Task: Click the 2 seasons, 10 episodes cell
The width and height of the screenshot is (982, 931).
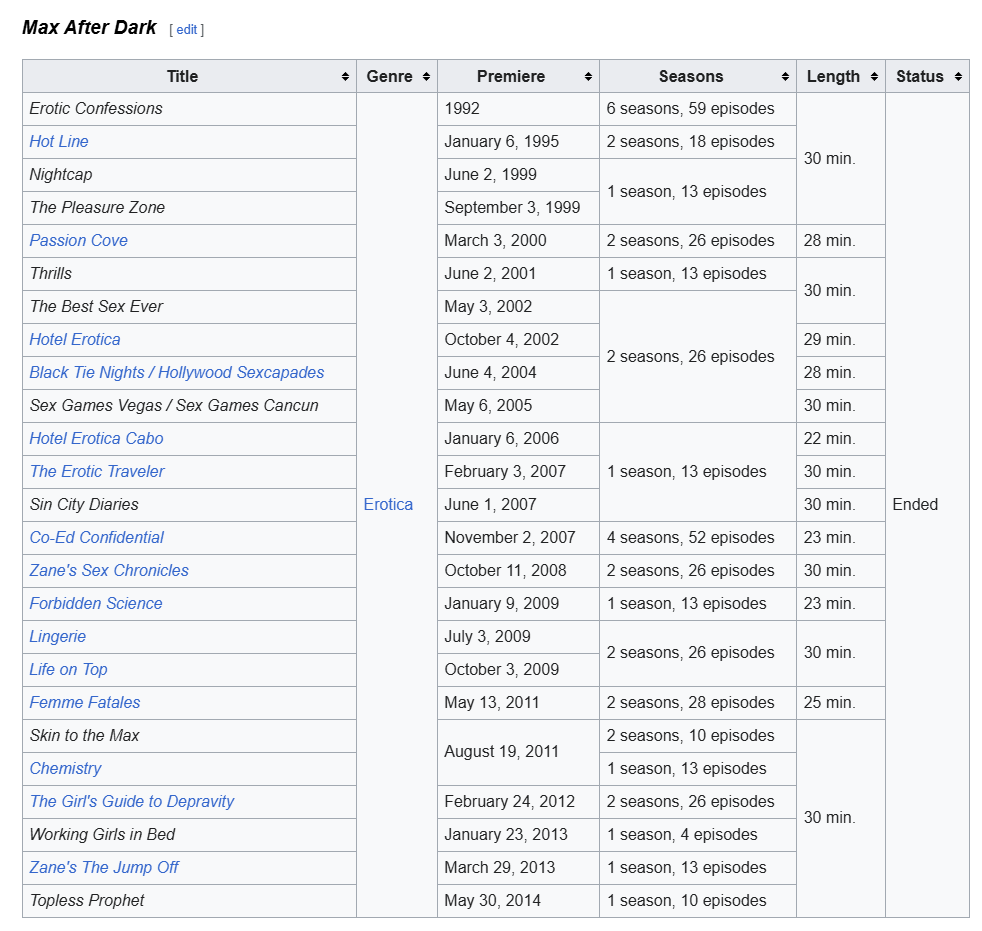Action: tap(698, 736)
